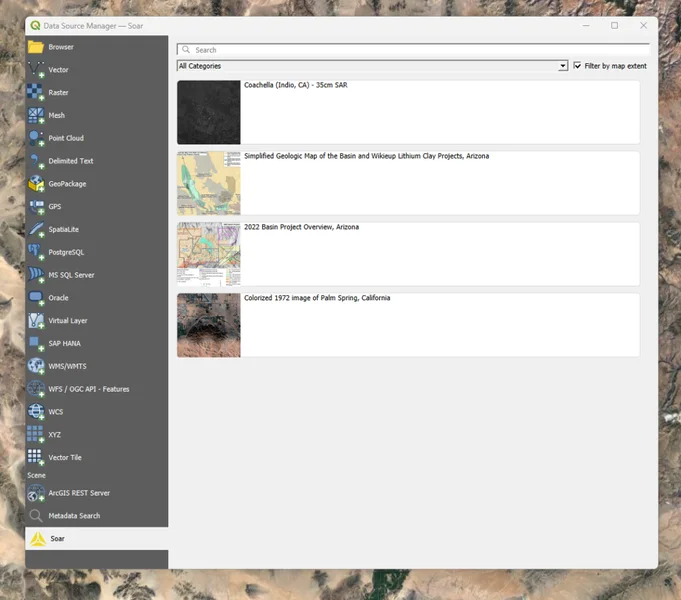The width and height of the screenshot is (681, 600).
Task: Click the Browser folder icon in sidebar
Action: 36,47
